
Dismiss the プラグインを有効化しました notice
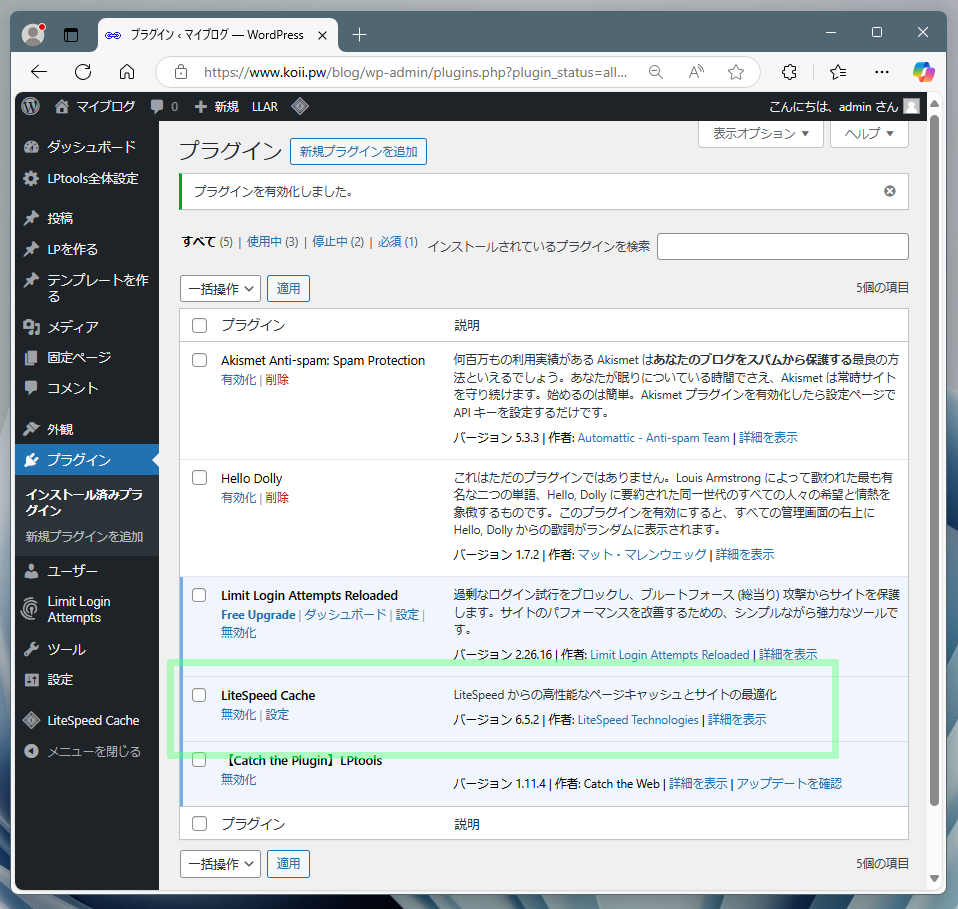[x=890, y=191]
